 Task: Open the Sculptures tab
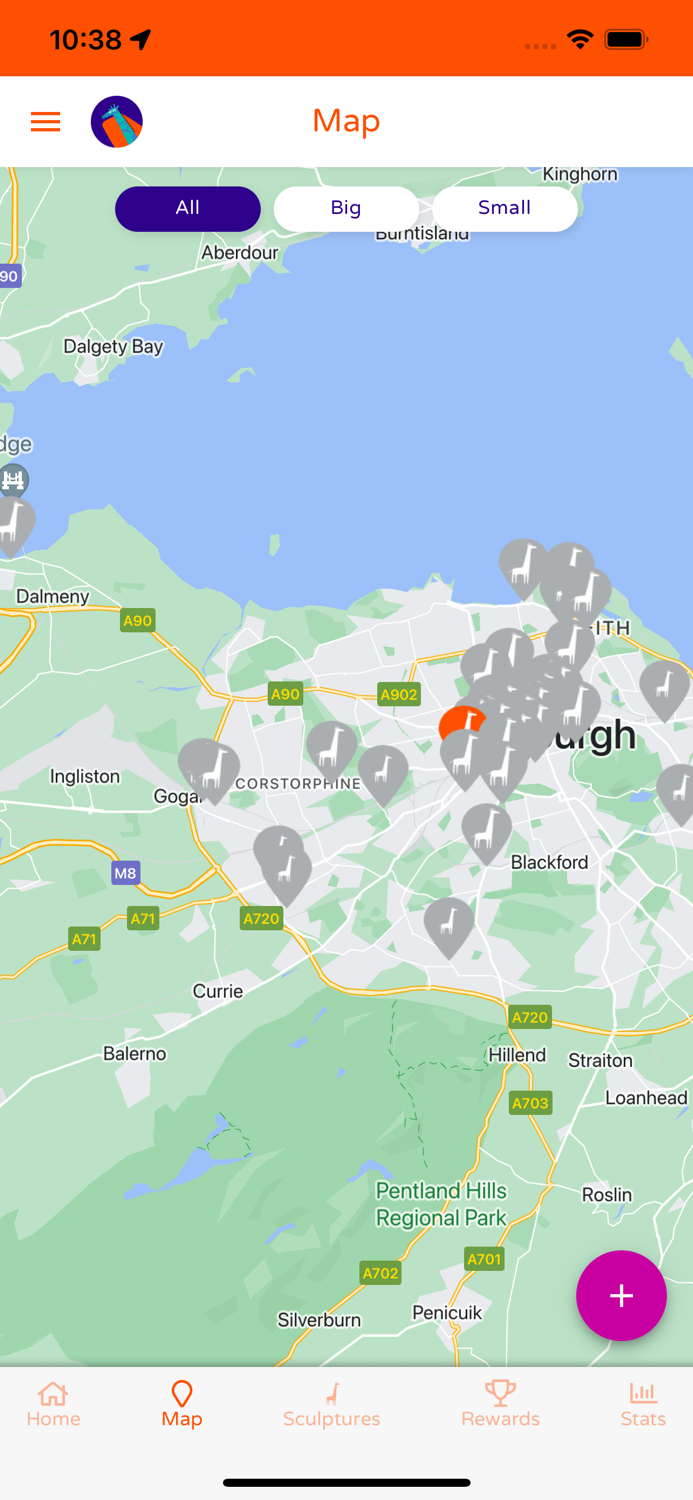[x=331, y=1405]
